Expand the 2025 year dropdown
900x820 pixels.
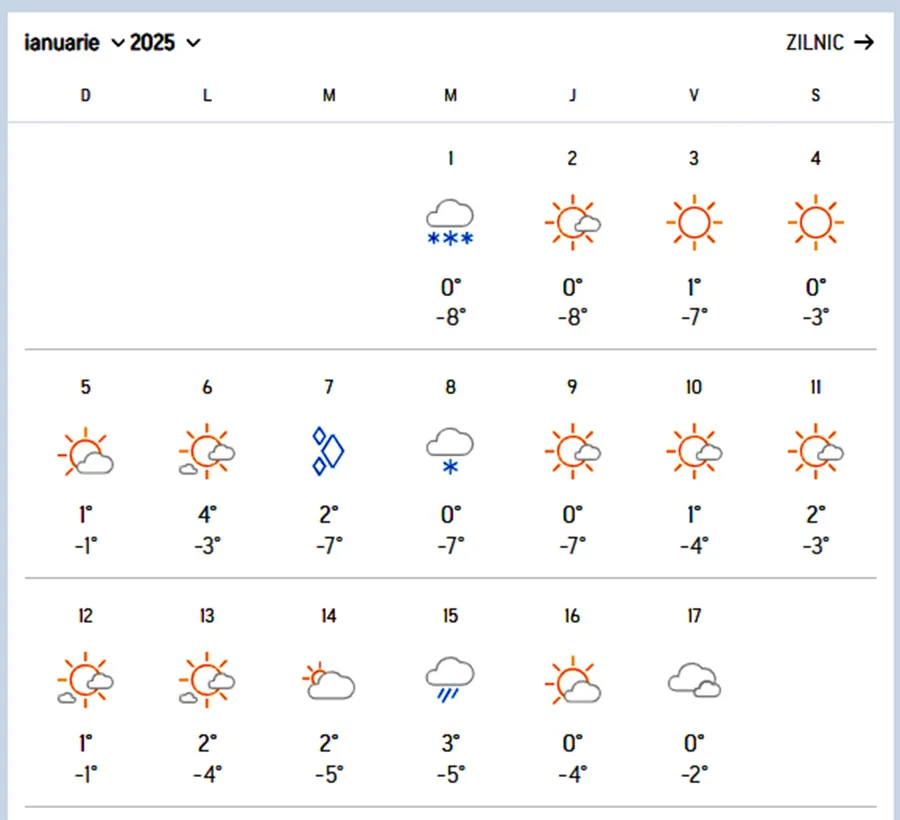point(165,42)
